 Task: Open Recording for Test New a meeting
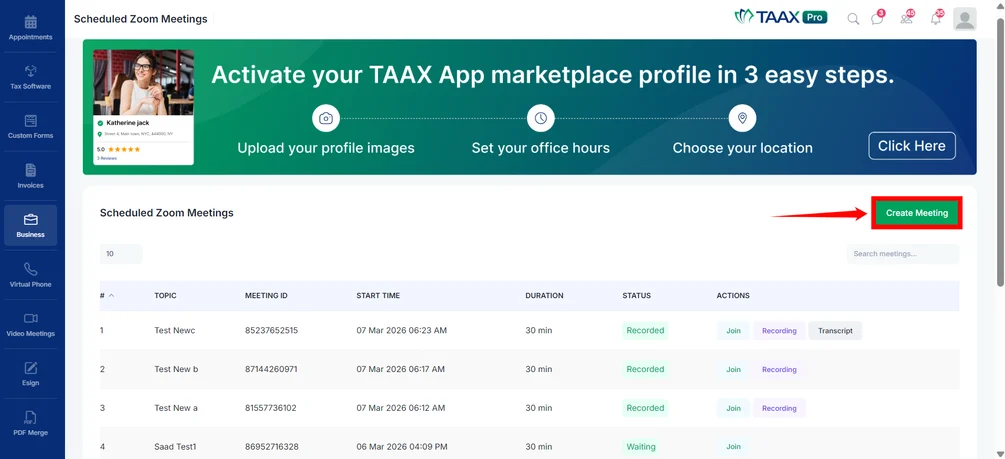(779, 408)
